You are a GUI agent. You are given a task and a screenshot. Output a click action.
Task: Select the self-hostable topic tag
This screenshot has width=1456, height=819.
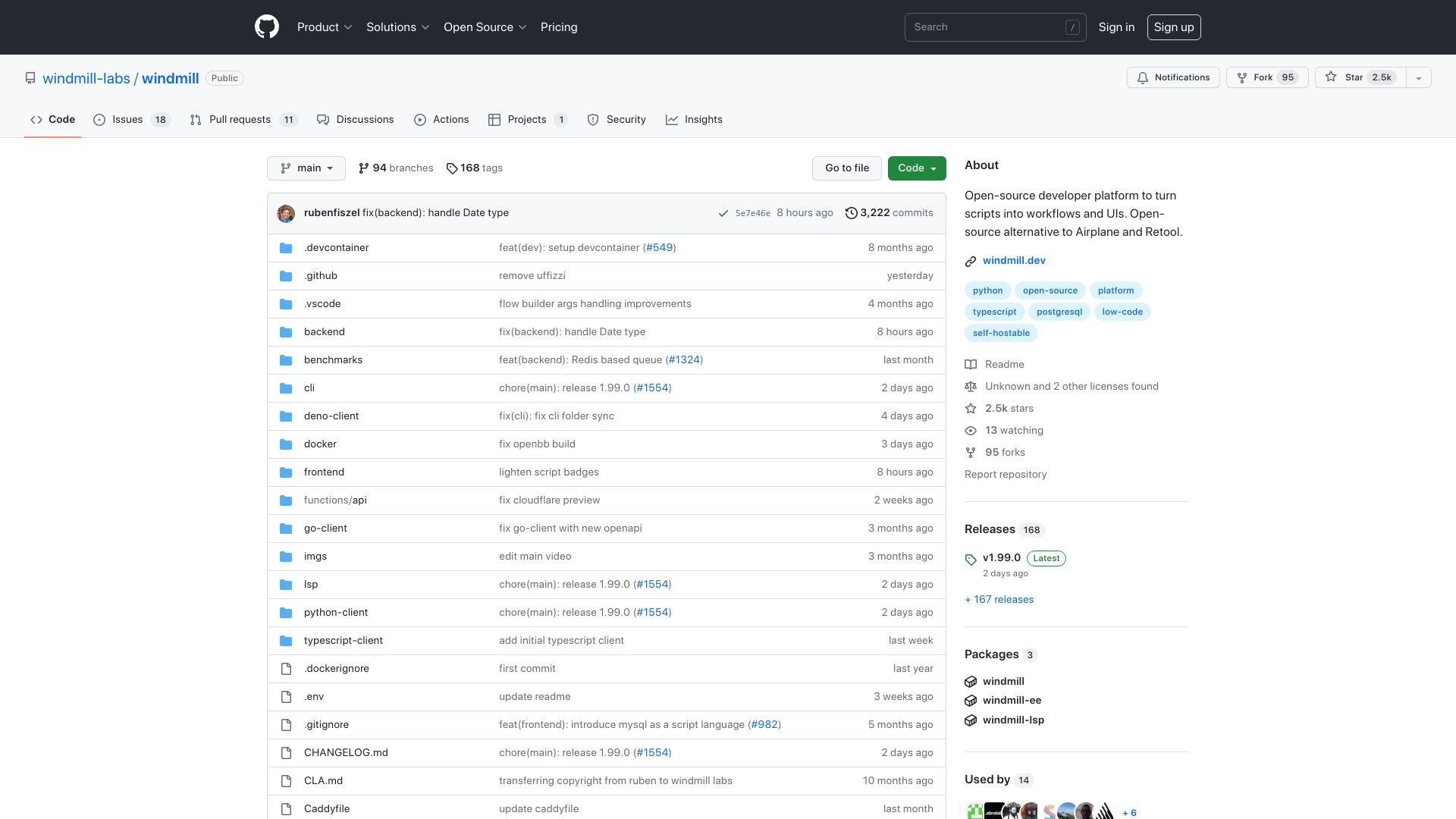coord(1001,333)
